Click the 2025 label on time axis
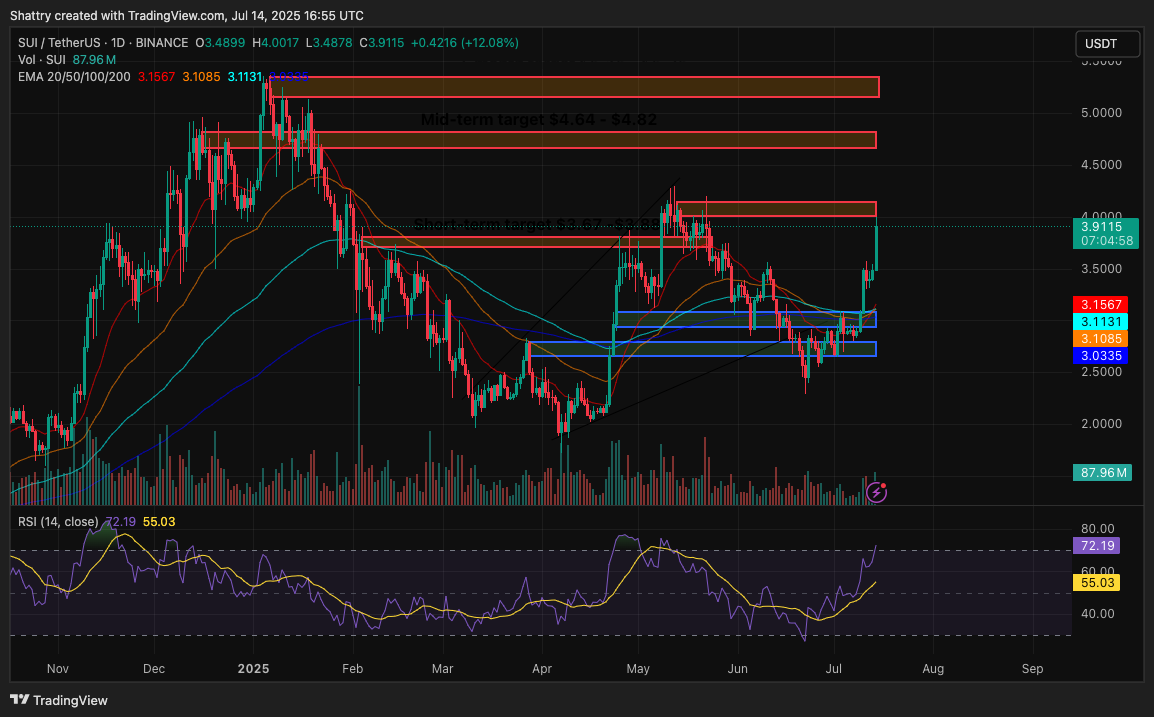Screen dimensions: 1154x717 253,668
